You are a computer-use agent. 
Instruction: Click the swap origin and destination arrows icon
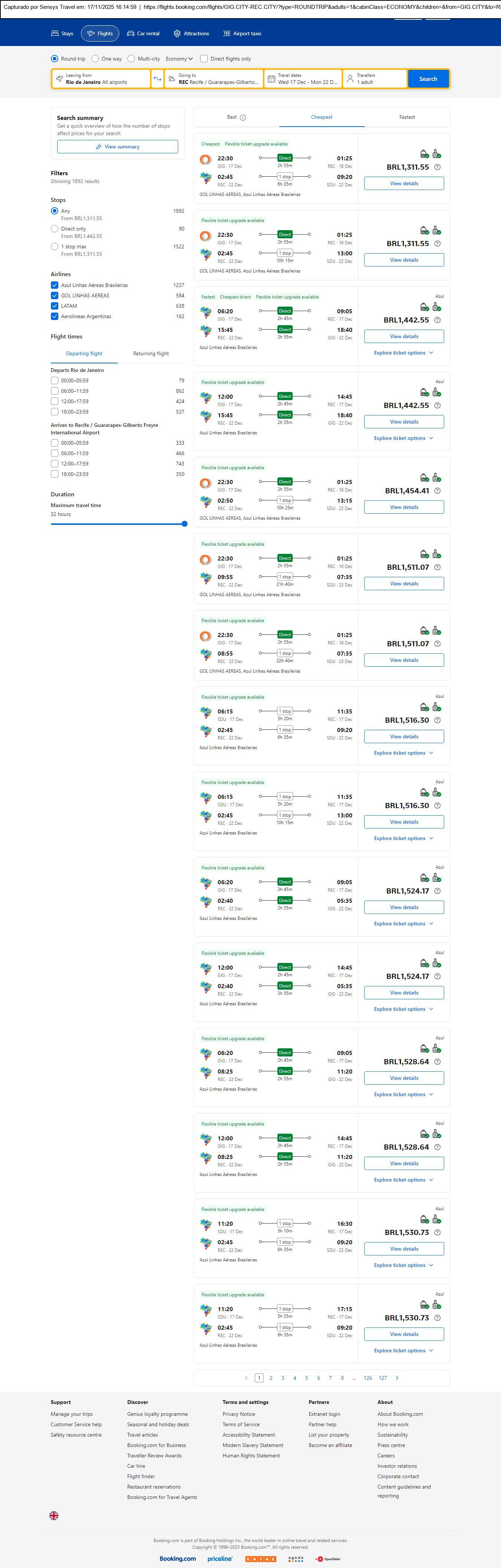click(157, 79)
